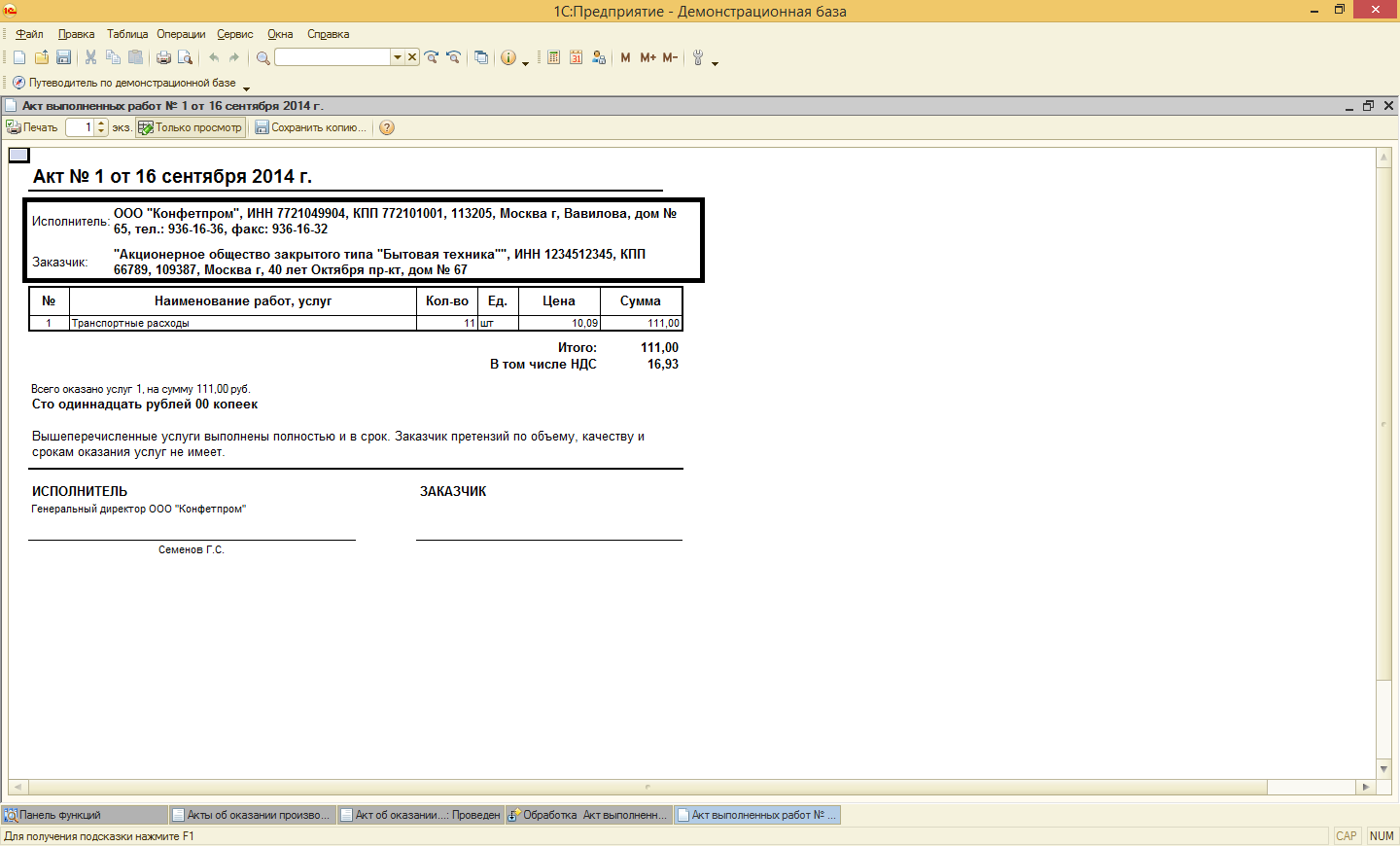Screen dimensions: 1400x846
Task: Click the copies count spinner arrows
Action: (x=101, y=127)
